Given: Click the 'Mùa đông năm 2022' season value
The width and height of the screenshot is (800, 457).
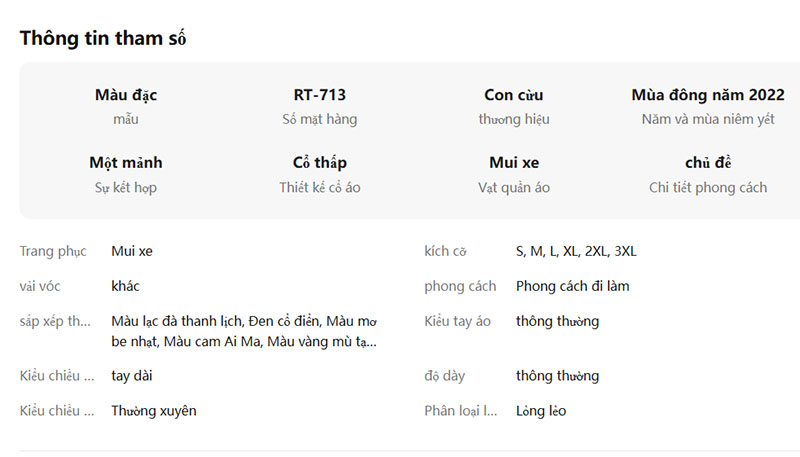Looking at the screenshot, I should click(708, 95).
